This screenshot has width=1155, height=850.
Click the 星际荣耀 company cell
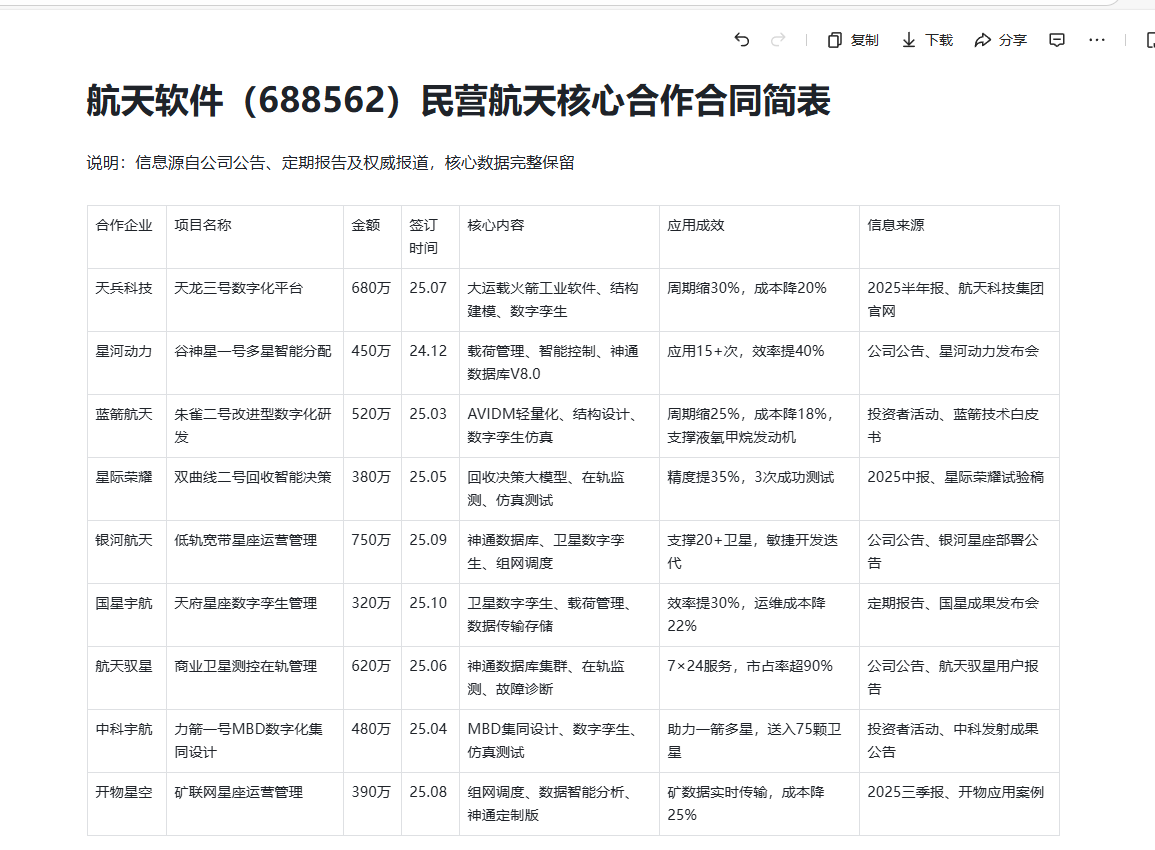pyautogui.click(x=127, y=488)
